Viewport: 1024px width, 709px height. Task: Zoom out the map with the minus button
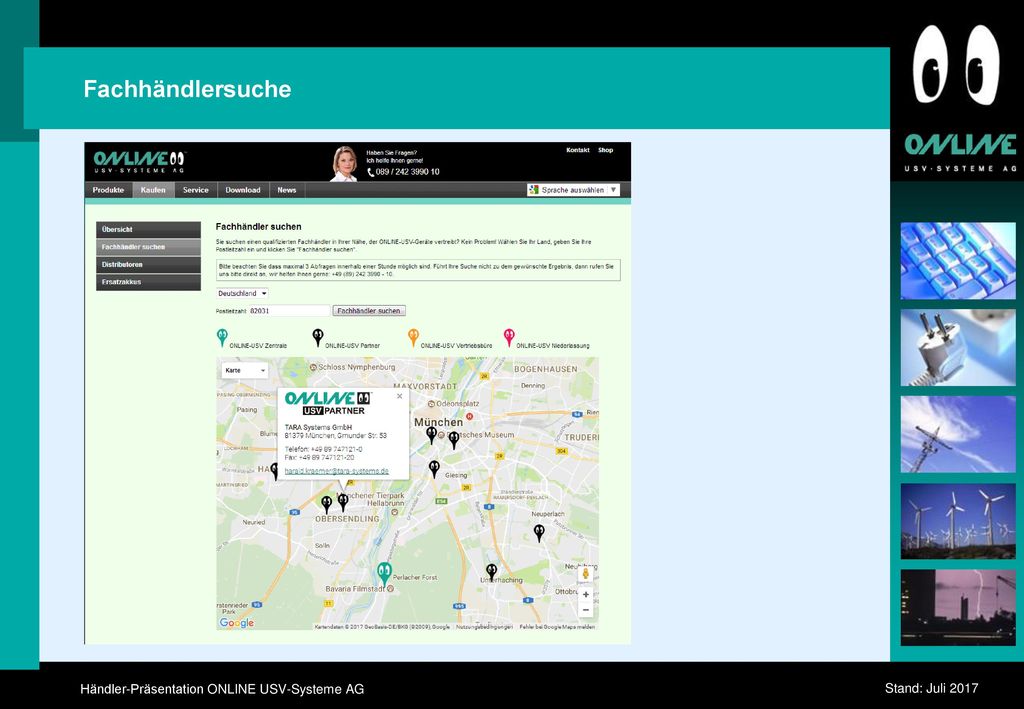(586, 610)
